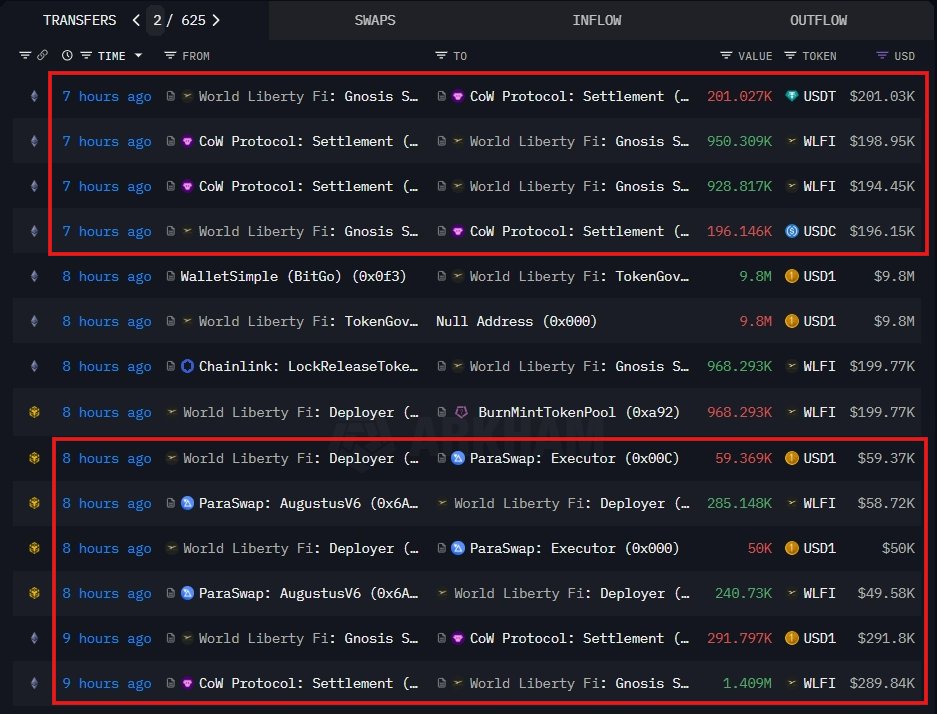Click BurnMintTokenPool icon
The image size is (937, 714).
(461, 412)
